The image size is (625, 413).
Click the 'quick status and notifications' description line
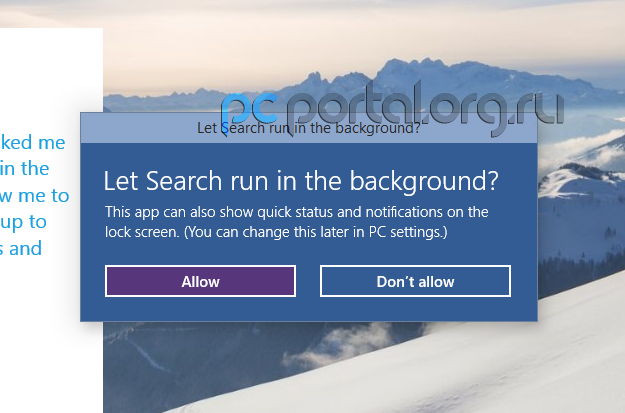(297, 212)
